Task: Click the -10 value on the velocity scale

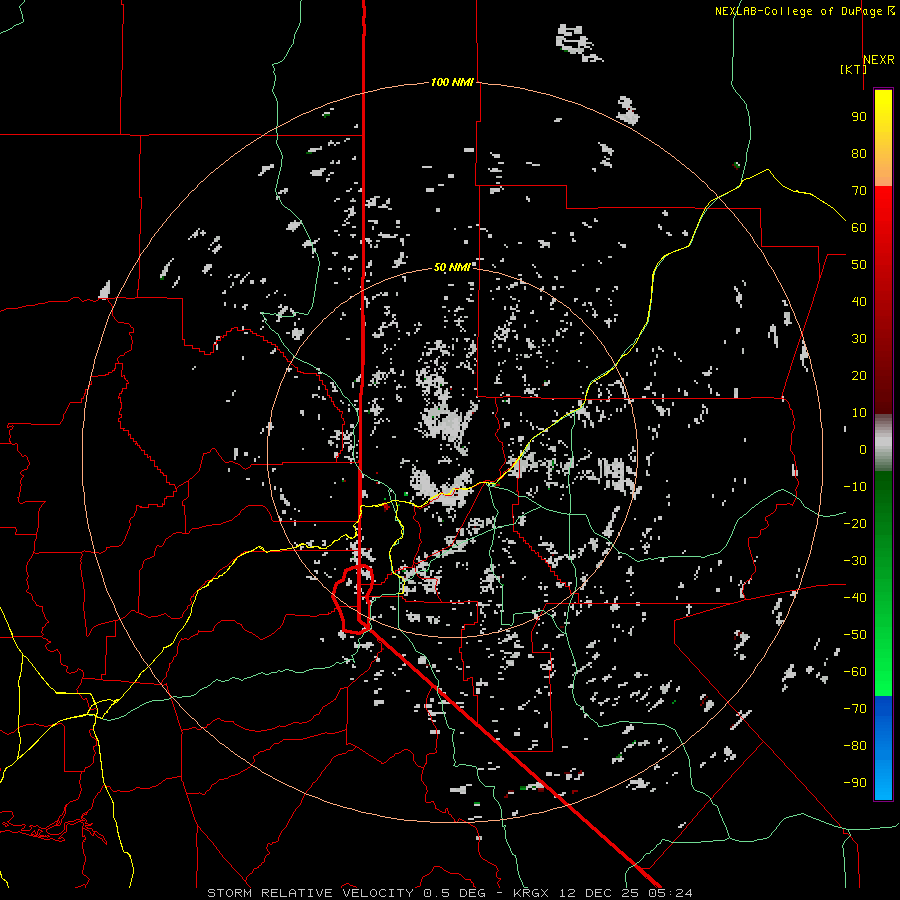Action: tap(855, 487)
